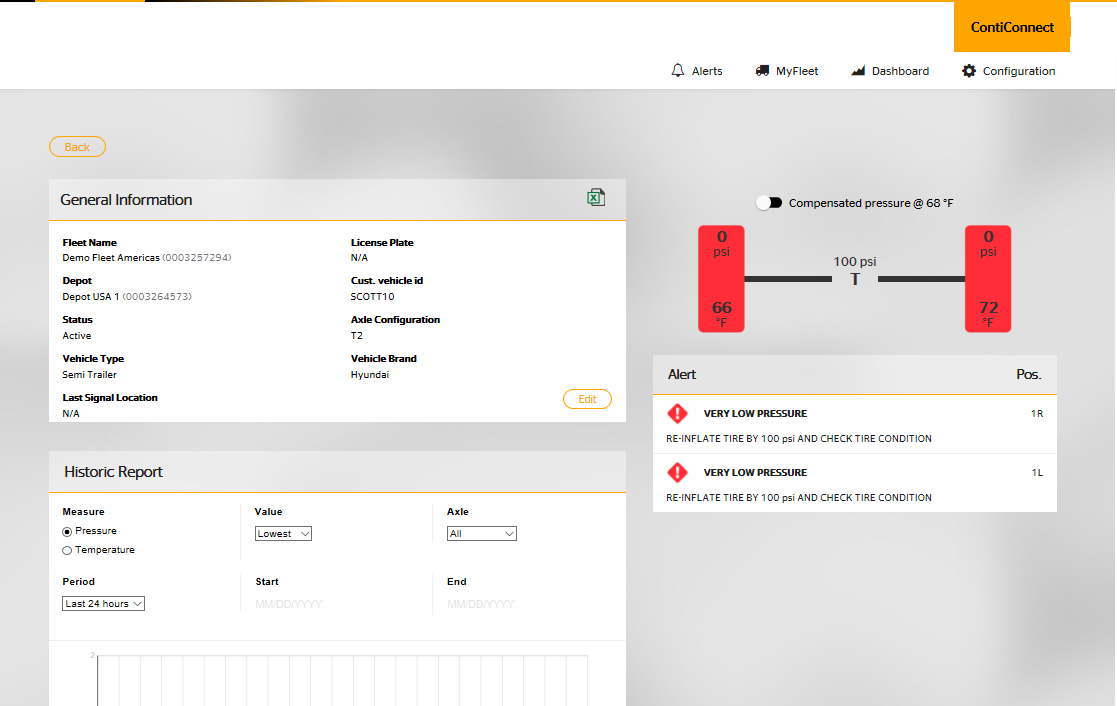Image resolution: width=1117 pixels, height=706 pixels.
Task: Select the left tire showing 66 °F
Action: (x=721, y=279)
